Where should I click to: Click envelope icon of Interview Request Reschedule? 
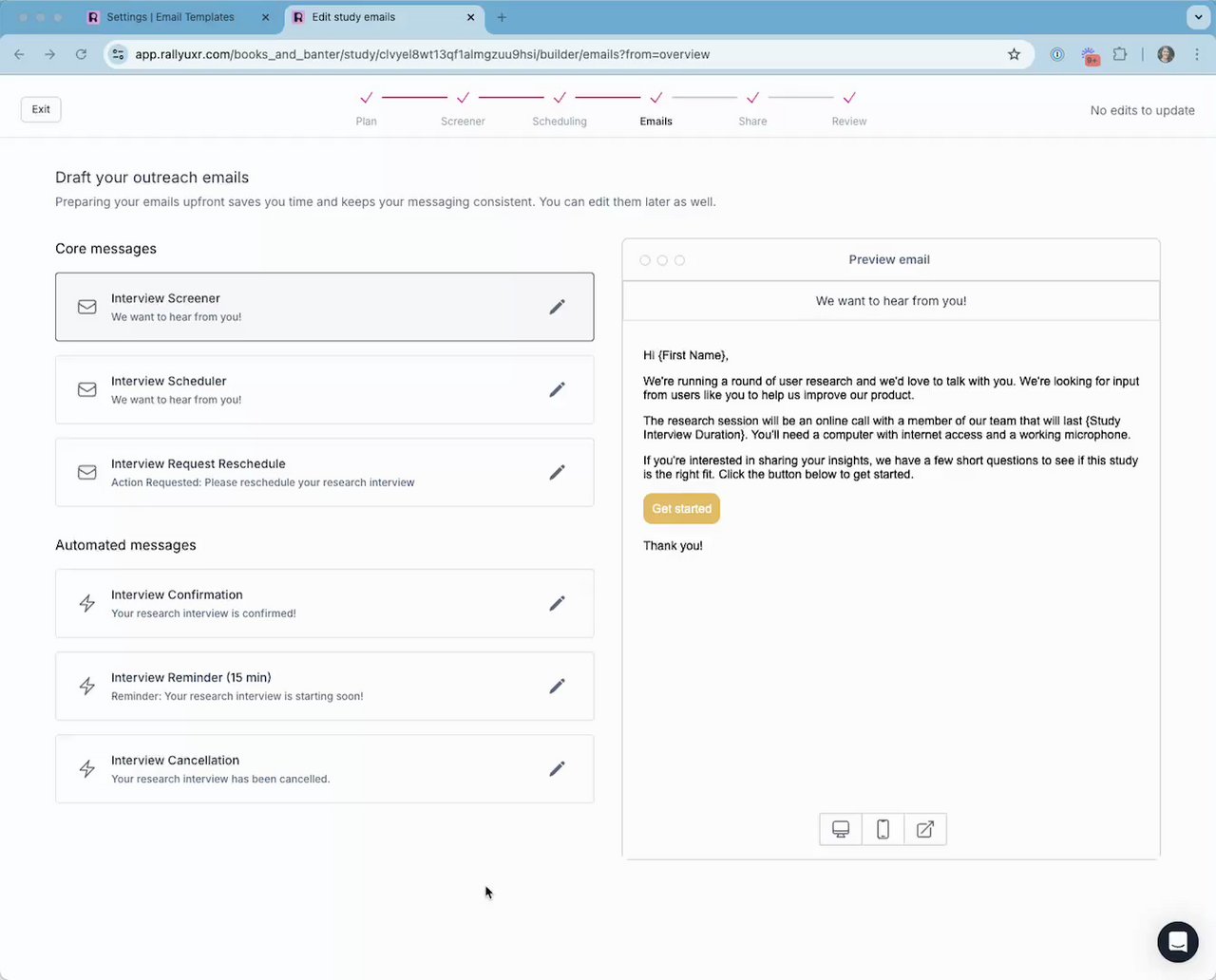pyautogui.click(x=87, y=472)
